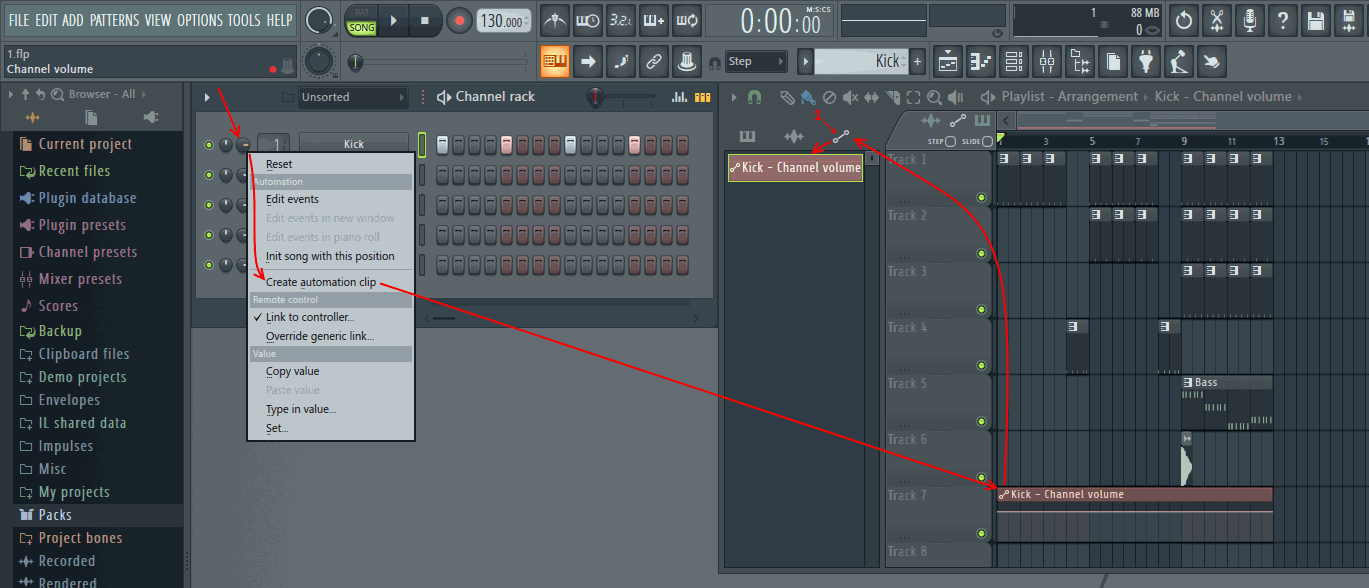
Task: Select Kick - Channel volume clip in picker
Action: [x=794, y=168]
